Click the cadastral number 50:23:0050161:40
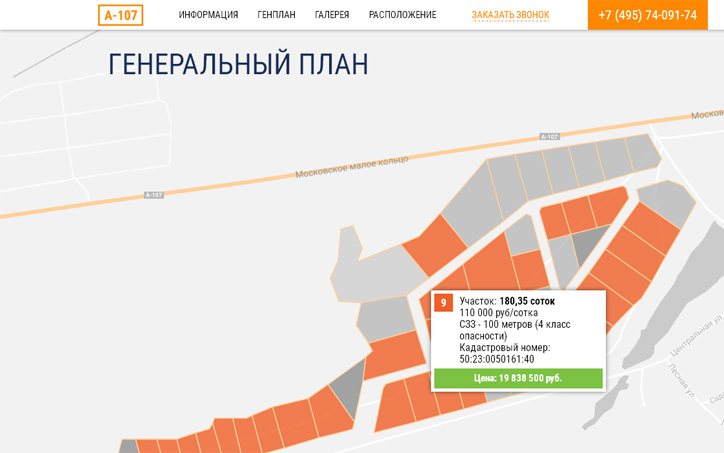The width and height of the screenshot is (724, 453). click(x=497, y=359)
